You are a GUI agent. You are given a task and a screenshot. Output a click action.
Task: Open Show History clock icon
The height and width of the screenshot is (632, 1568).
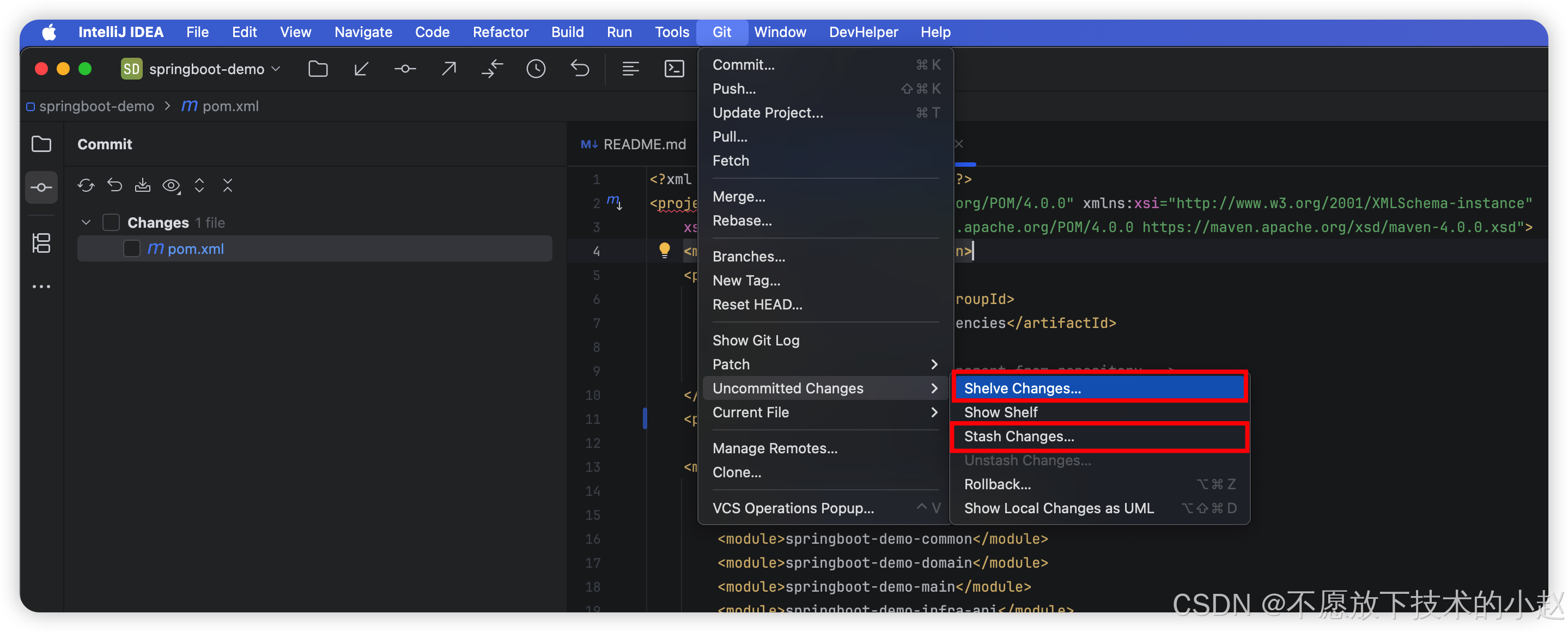click(536, 69)
